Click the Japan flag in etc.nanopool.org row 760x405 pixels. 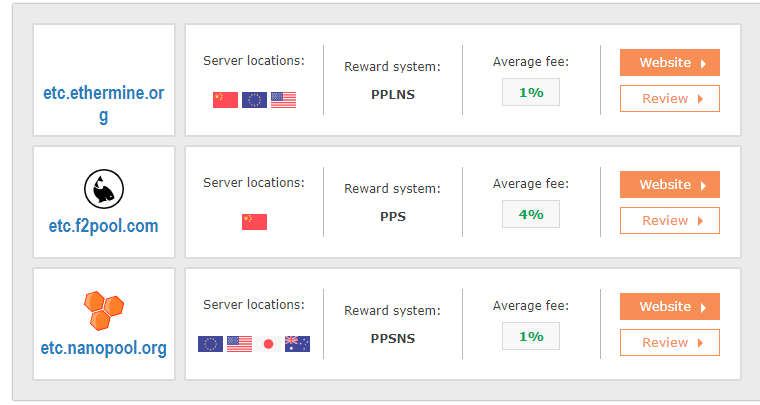[x=269, y=344]
